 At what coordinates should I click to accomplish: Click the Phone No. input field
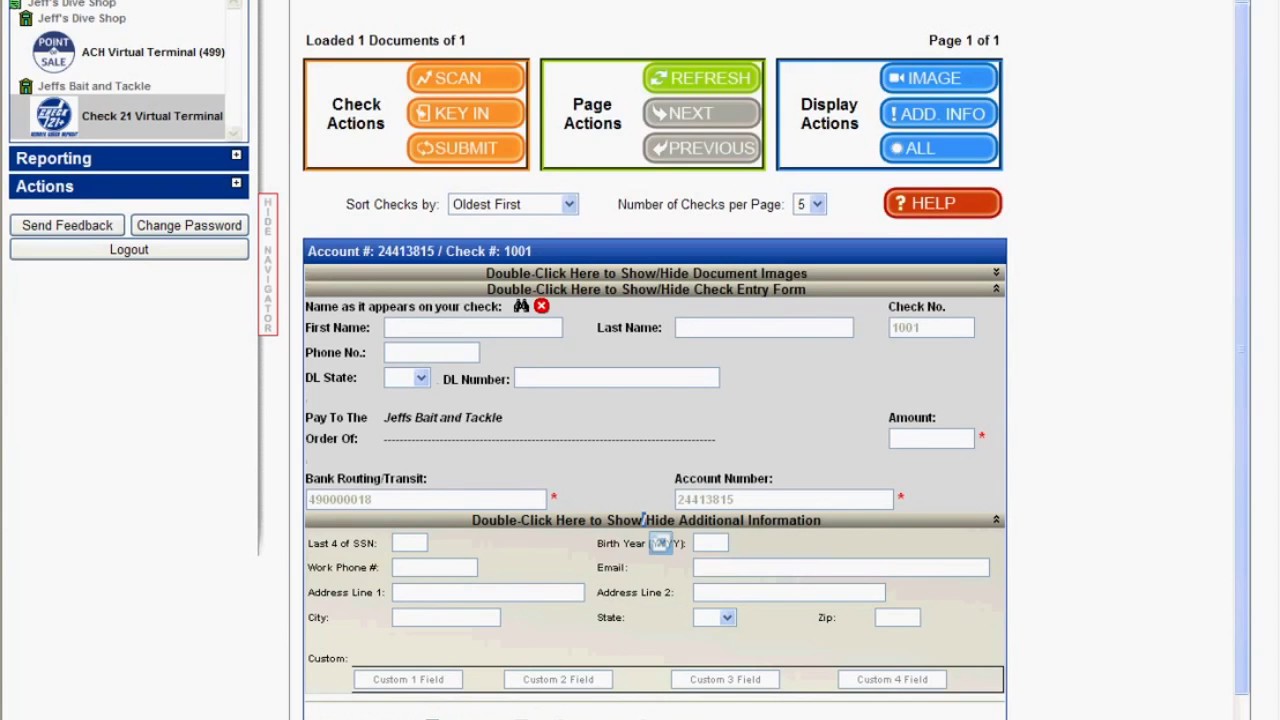coord(431,353)
